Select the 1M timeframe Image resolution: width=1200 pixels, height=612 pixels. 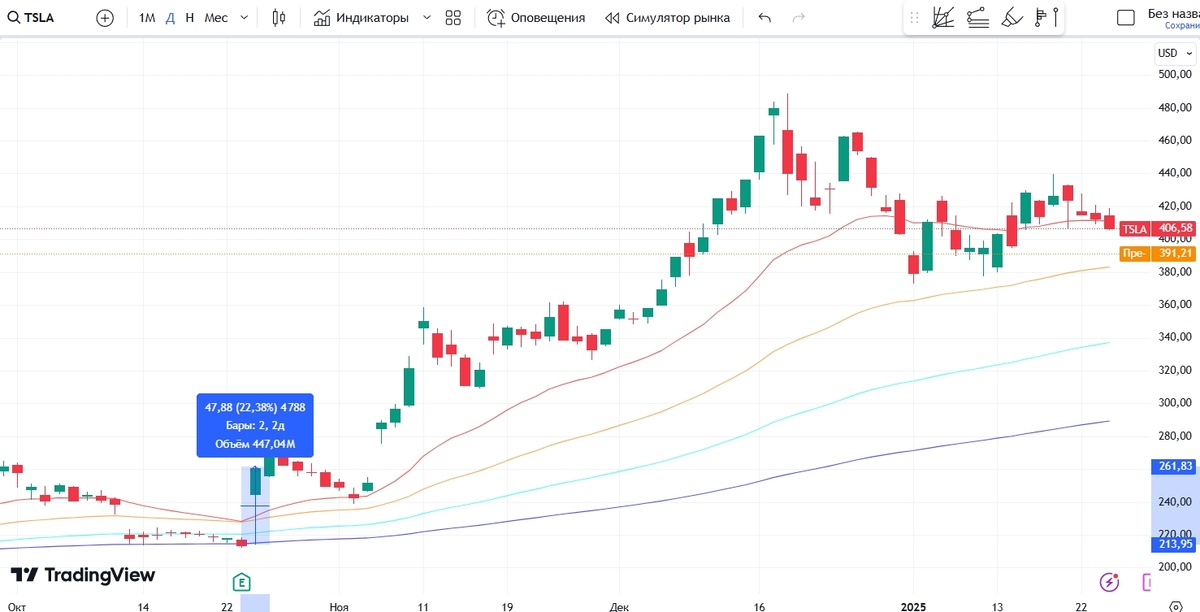[147, 18]
